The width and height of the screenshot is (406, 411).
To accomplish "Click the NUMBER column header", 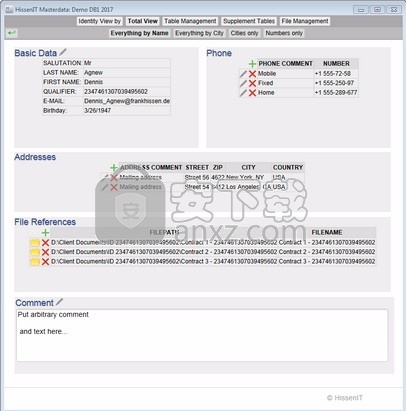I will (336, 64).
